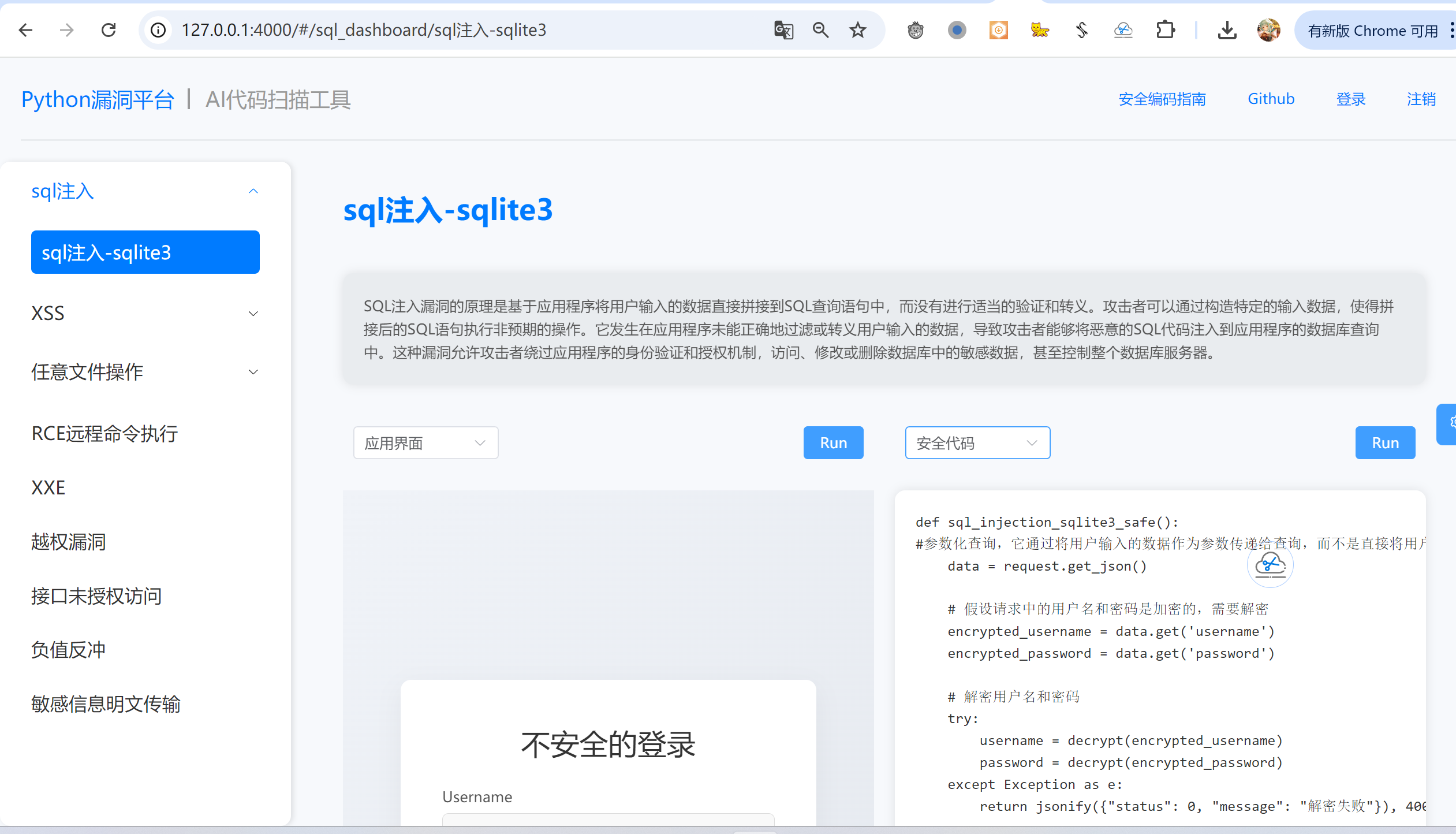Click the browser address bar URL
Screen dimensions: 1456x834
point(364,30)
